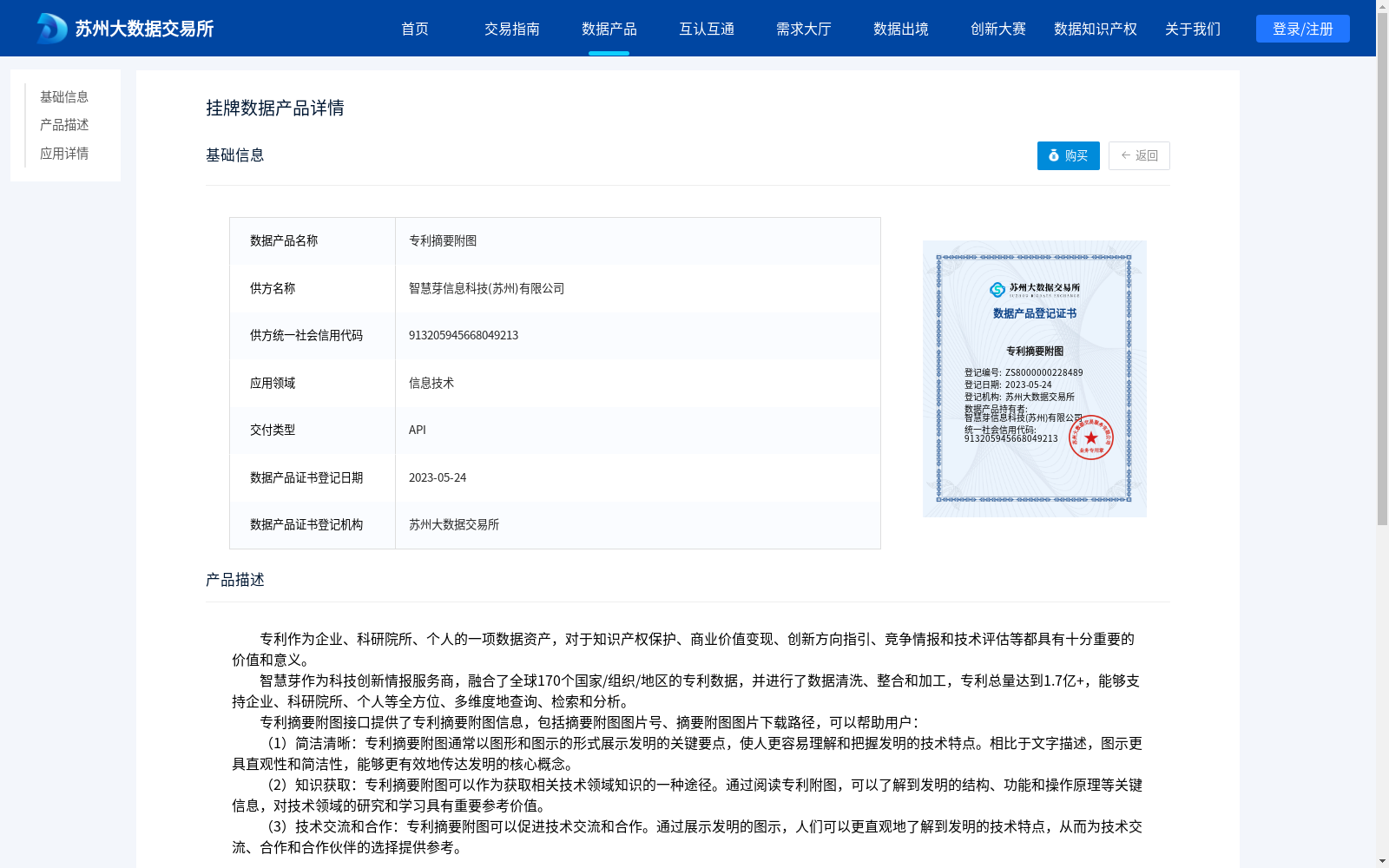Click the paragraph starting 智慧芽作为科技创新
This screenshot has height=868, width=1389.
[x=686, y=691]
